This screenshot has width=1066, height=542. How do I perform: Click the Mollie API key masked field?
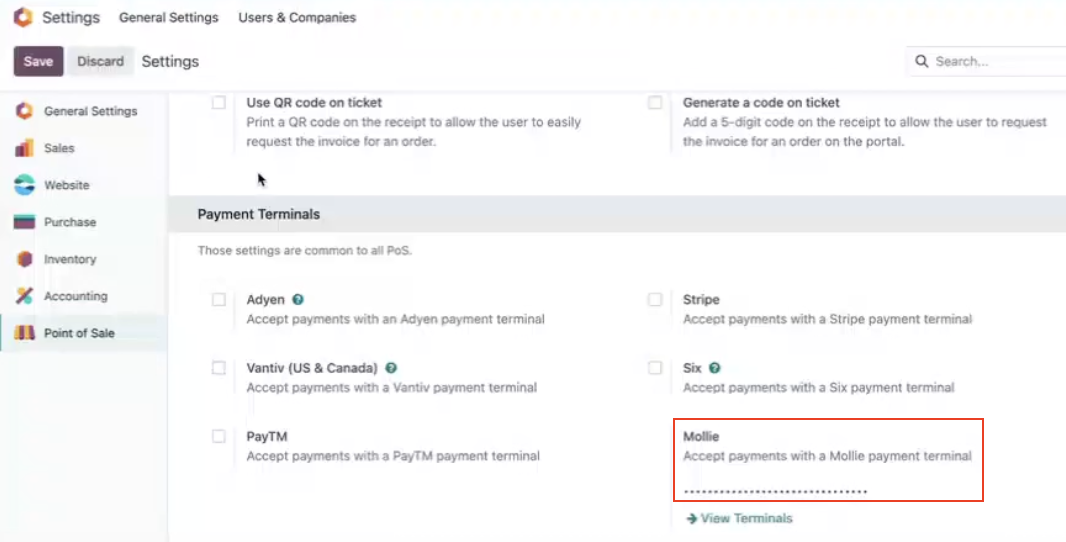pyautogui.click(x=776, y=491)
